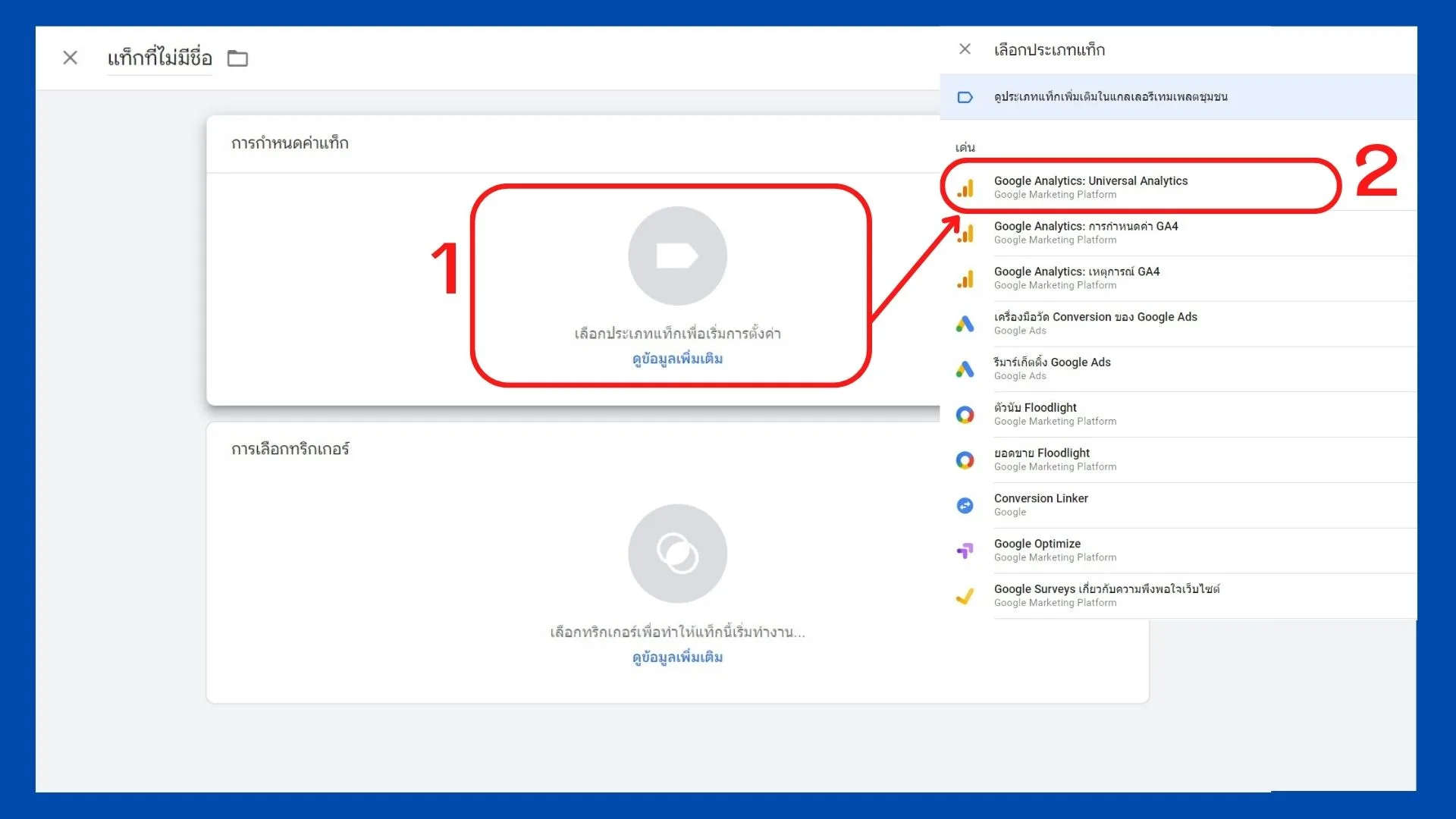Click ดูข้อมูลเพิ่มเติม under tag configuration
This screenshot has height=819, width=1456.
coord(677,358)
